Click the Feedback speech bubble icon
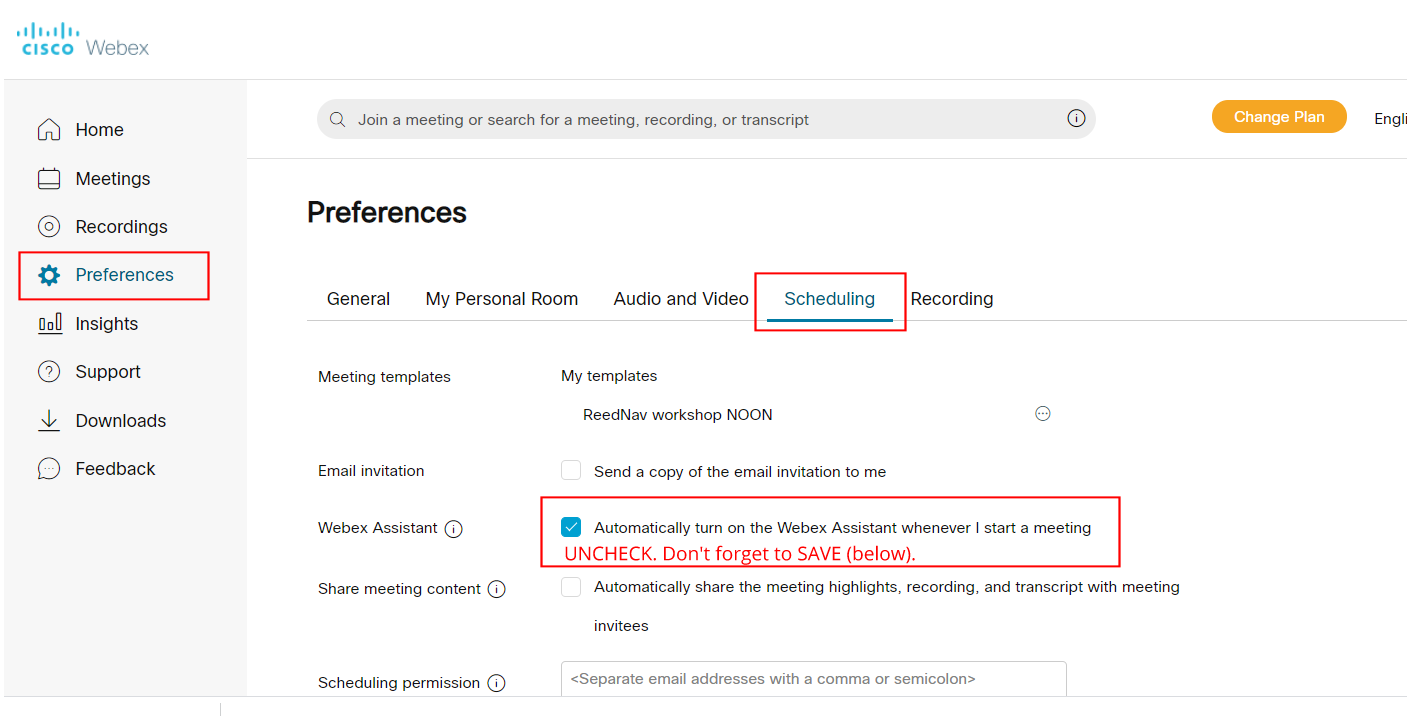 pyautogui.click(x=49, y=469)
